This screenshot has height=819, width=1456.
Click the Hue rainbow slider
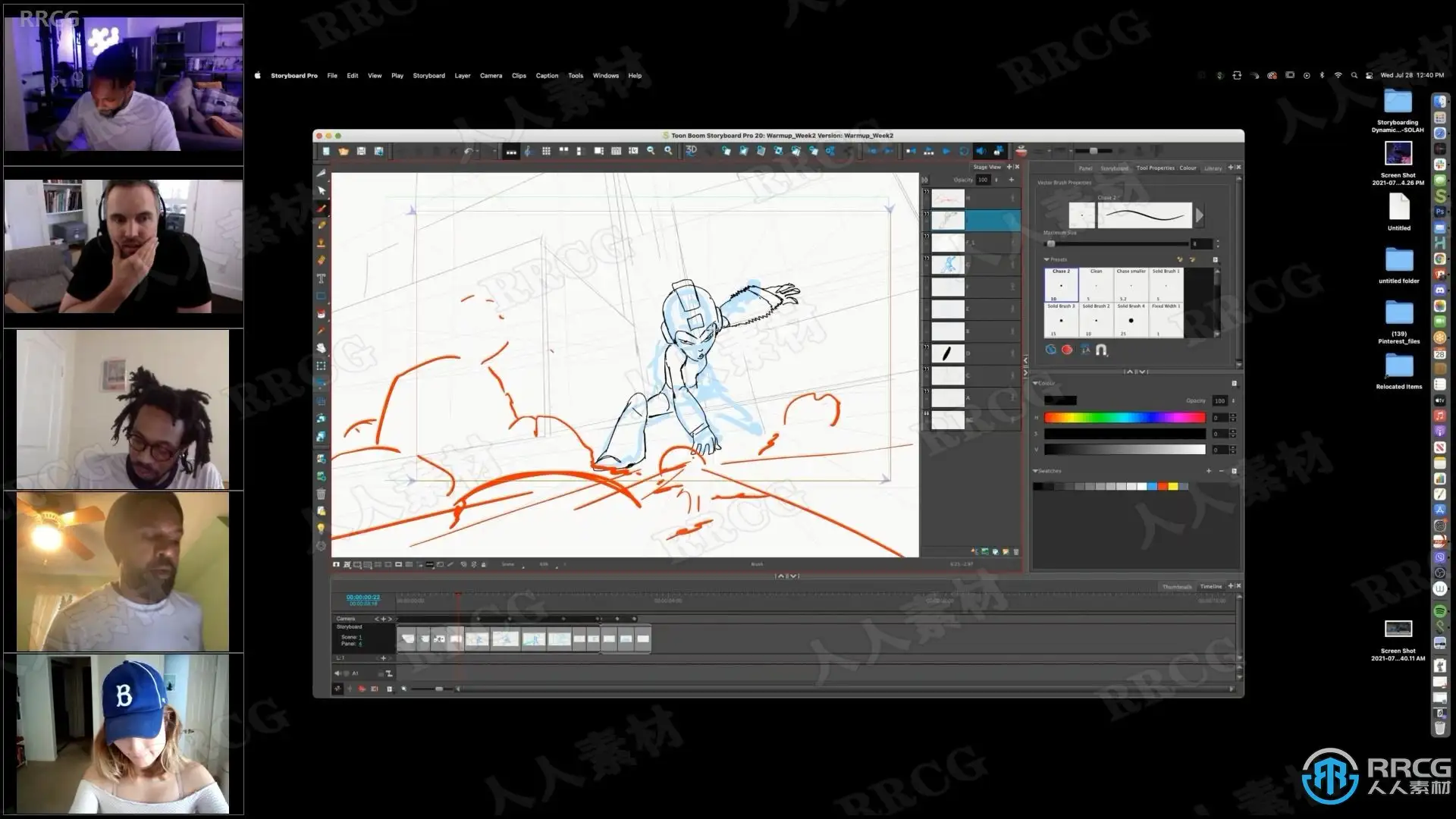(1124, 418)
